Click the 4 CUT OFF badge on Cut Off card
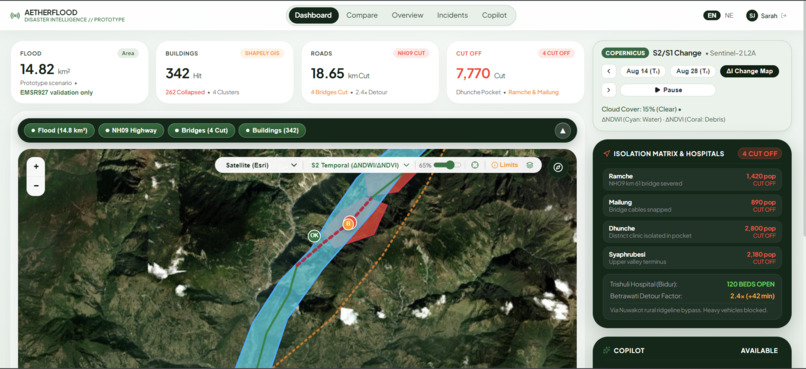Viewport: 806px width, 369px height. (x=556, y=53)
